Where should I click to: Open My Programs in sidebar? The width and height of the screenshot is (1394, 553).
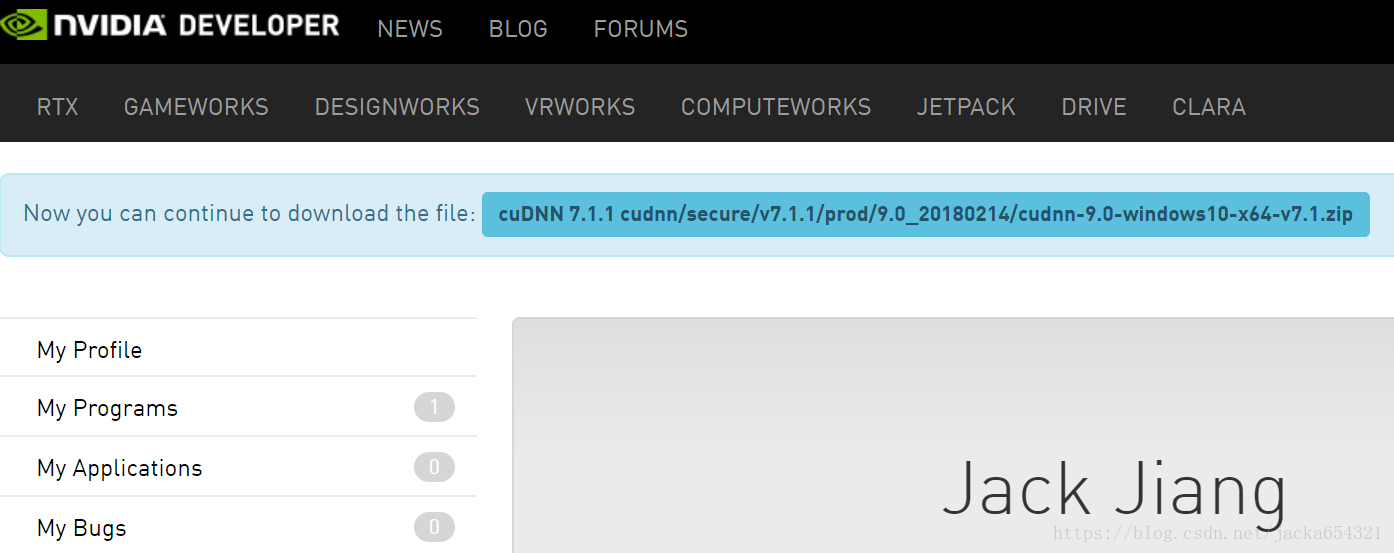pos(238,408)
